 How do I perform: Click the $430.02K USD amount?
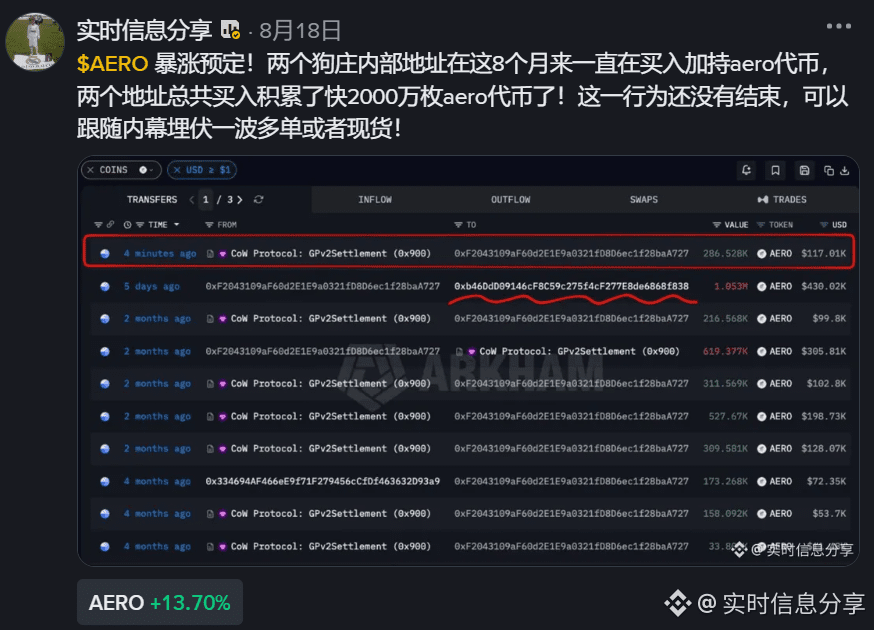[824, 287]
